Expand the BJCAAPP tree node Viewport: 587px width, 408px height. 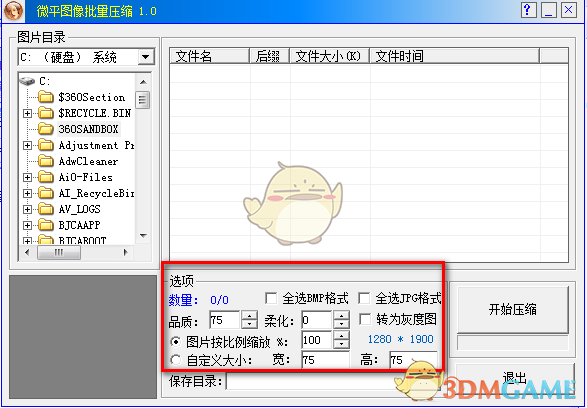pos(27,225)
